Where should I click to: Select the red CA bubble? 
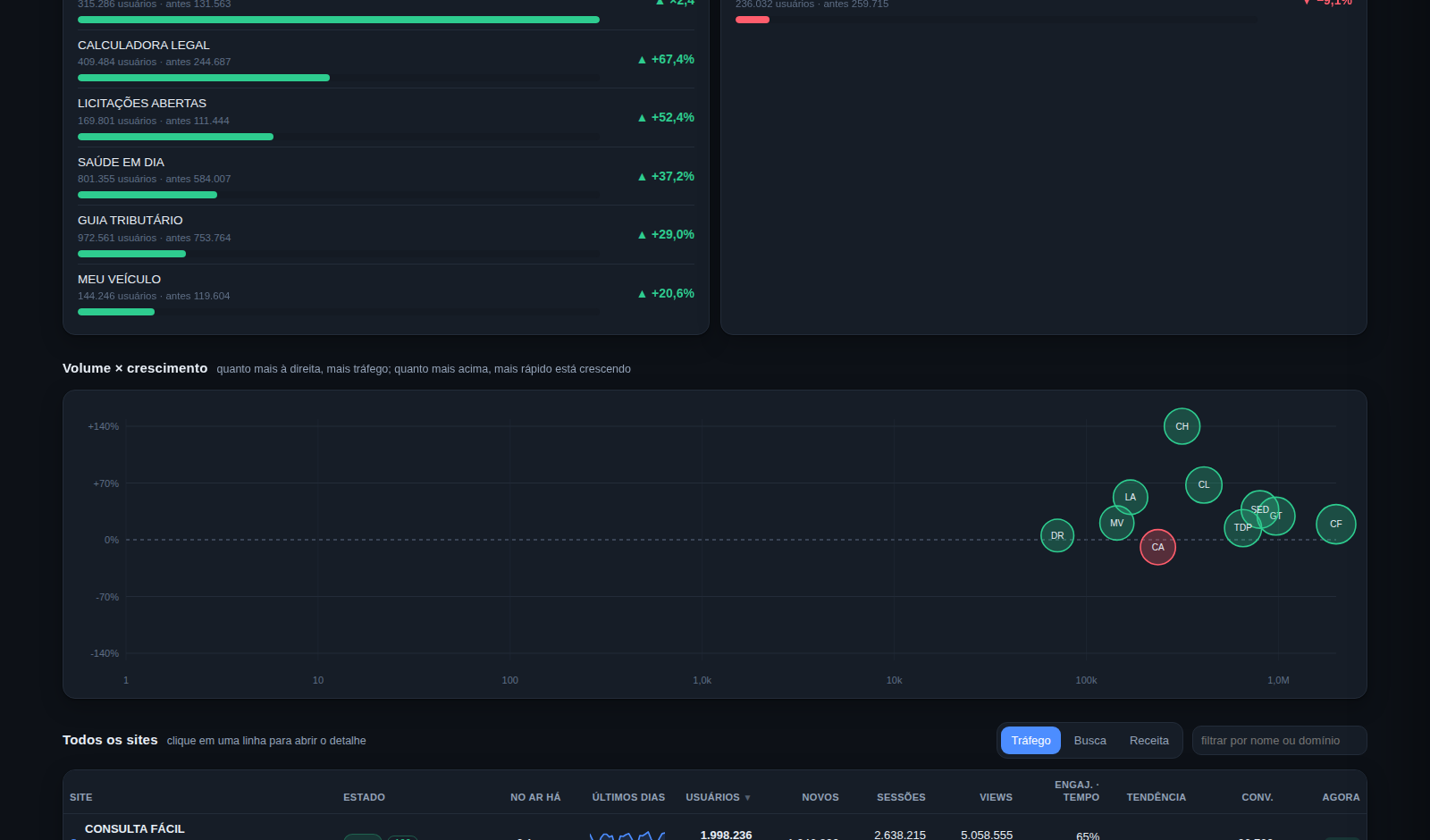[x=1157, y=547]
